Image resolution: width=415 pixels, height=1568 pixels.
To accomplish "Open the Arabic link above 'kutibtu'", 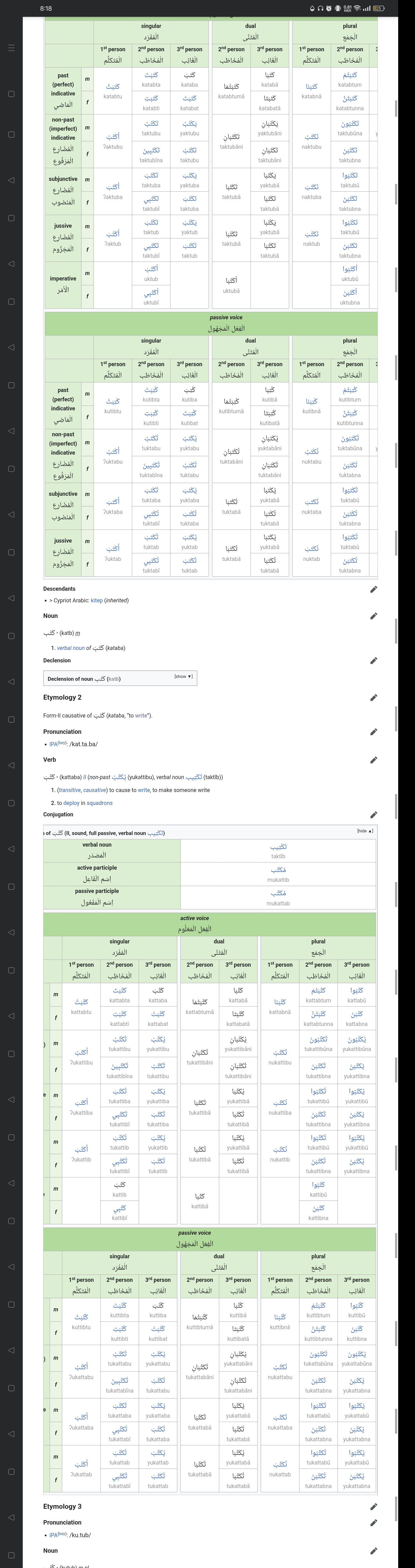I will pos(113,401).
